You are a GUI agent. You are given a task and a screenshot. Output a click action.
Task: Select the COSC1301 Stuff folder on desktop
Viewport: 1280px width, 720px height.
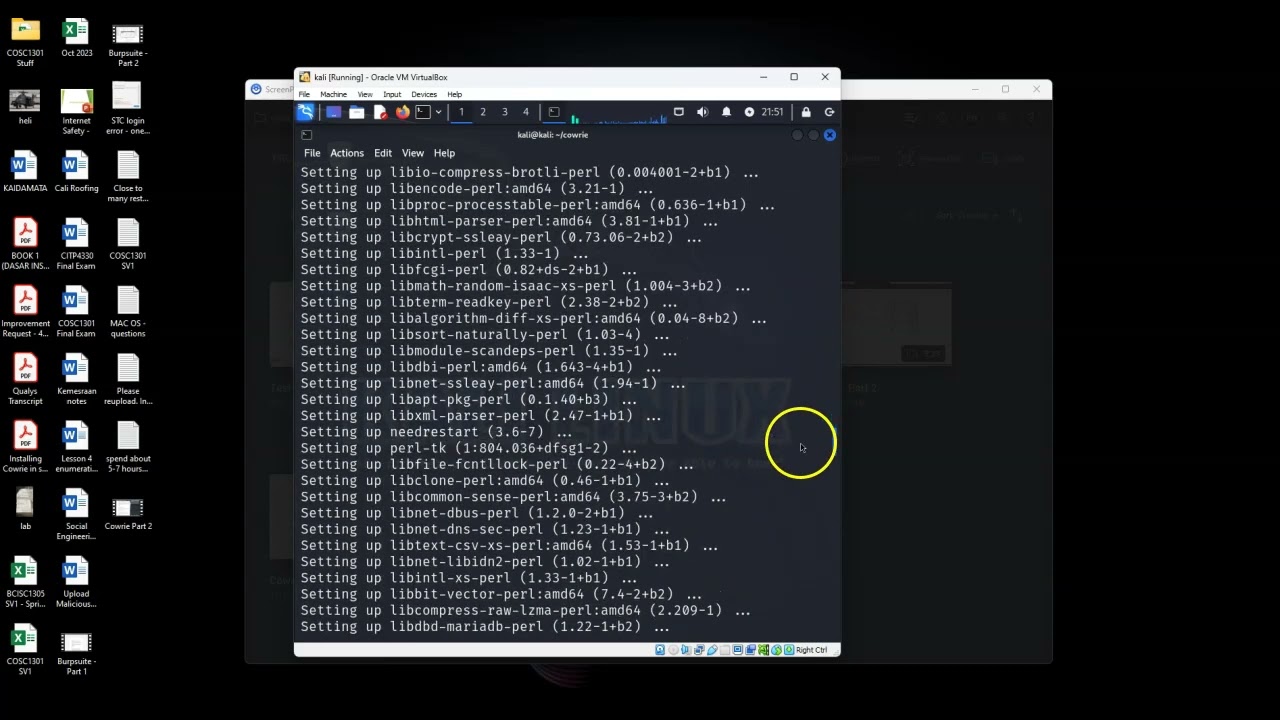coord(25,42)
